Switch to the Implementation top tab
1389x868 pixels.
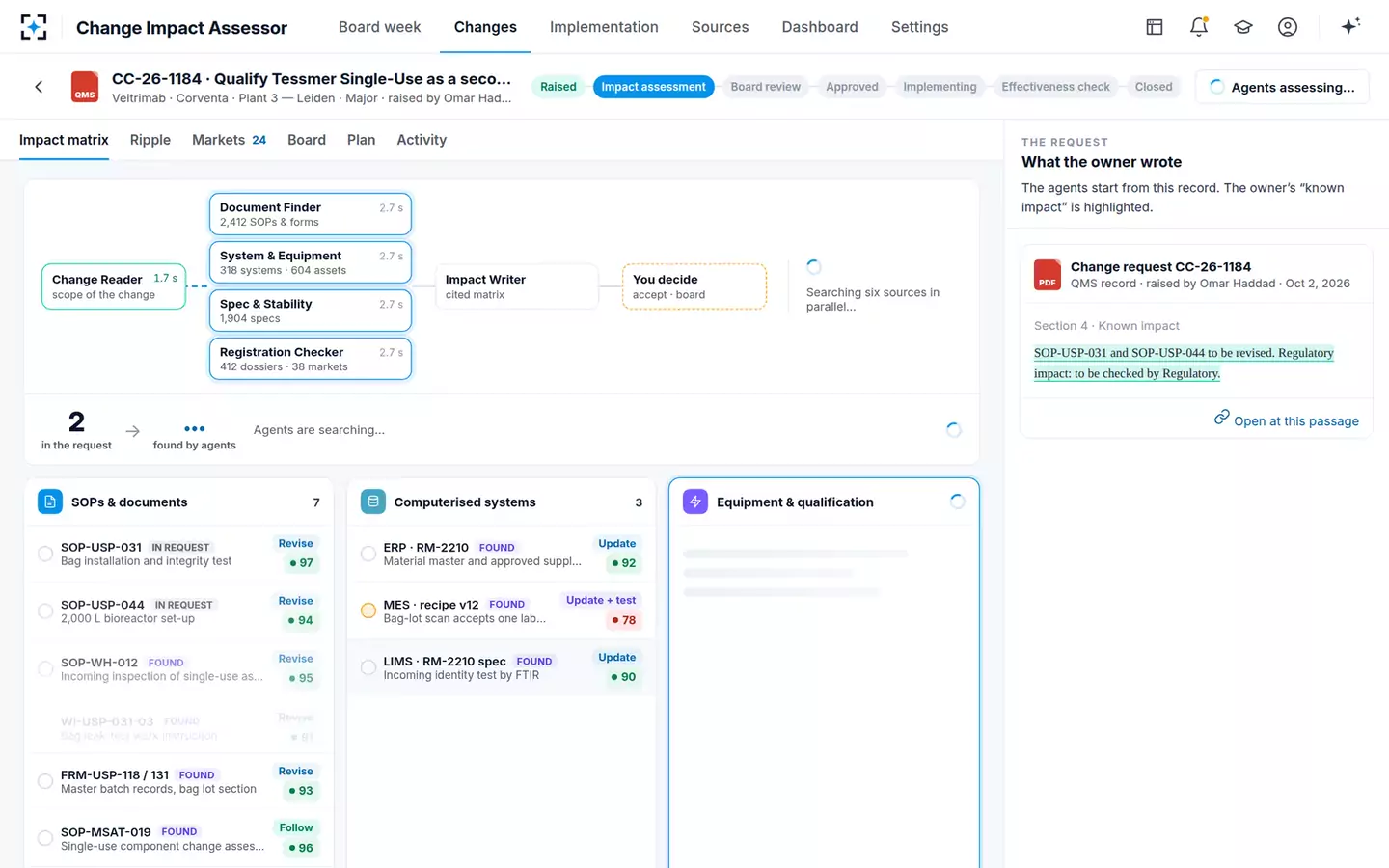coord(604,27)
